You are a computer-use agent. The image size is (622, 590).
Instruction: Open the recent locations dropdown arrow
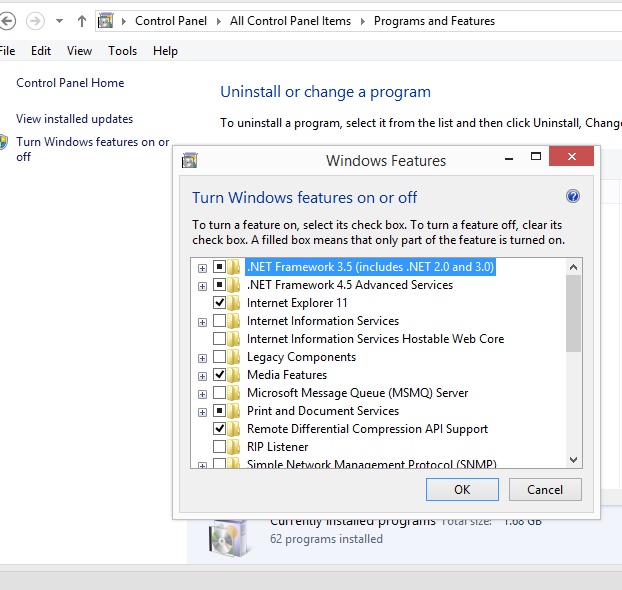pyautogui.click(x=59, y=21)
